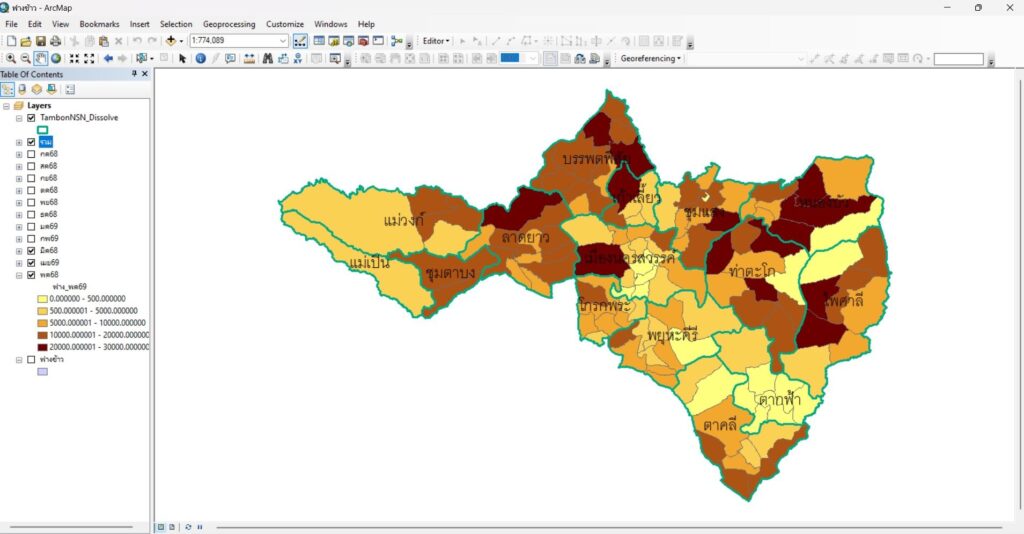Click the Add Data button
This screenshot has width=1024, height=534.
171,41
